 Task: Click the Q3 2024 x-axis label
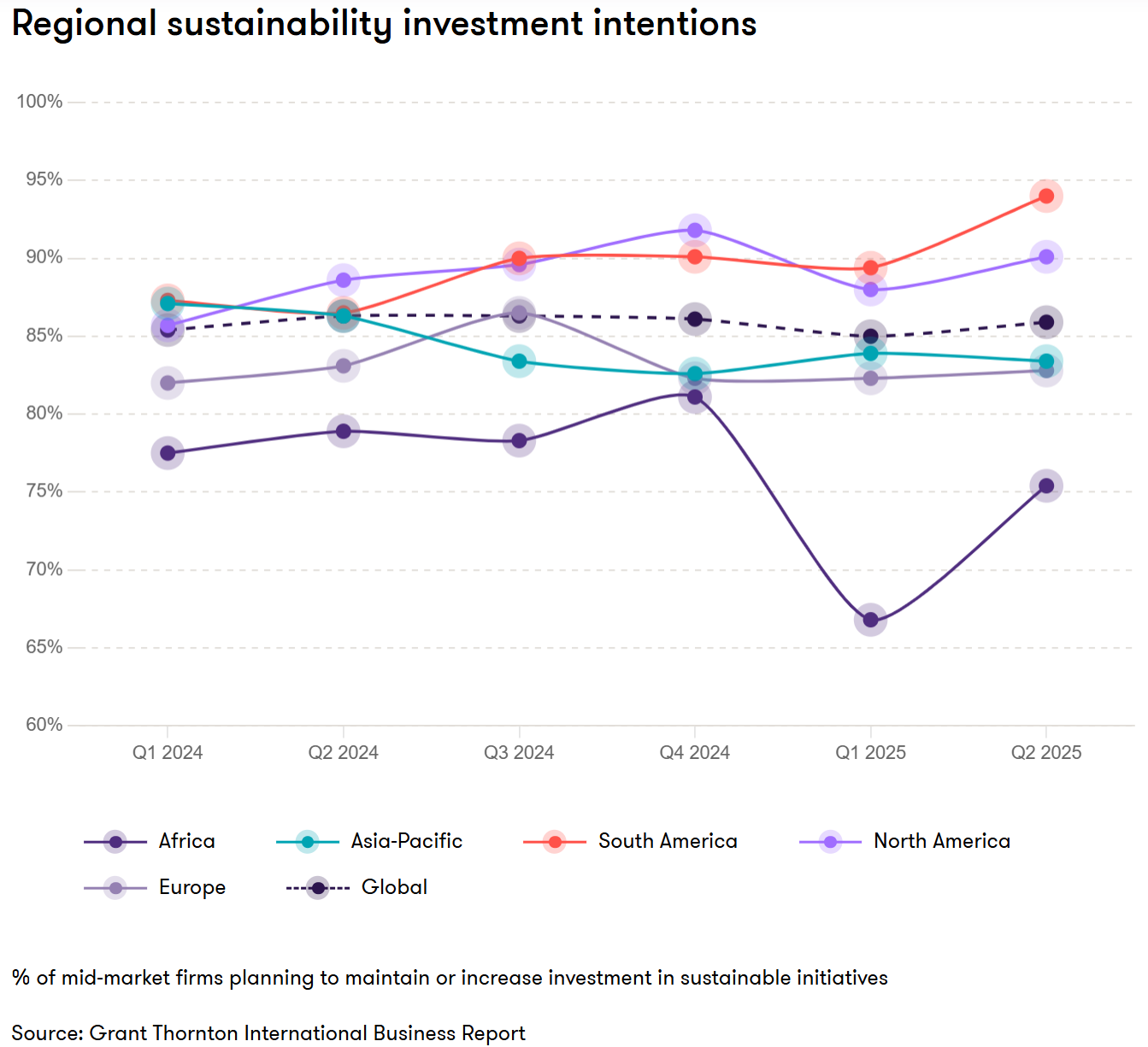tap(519, 753)
